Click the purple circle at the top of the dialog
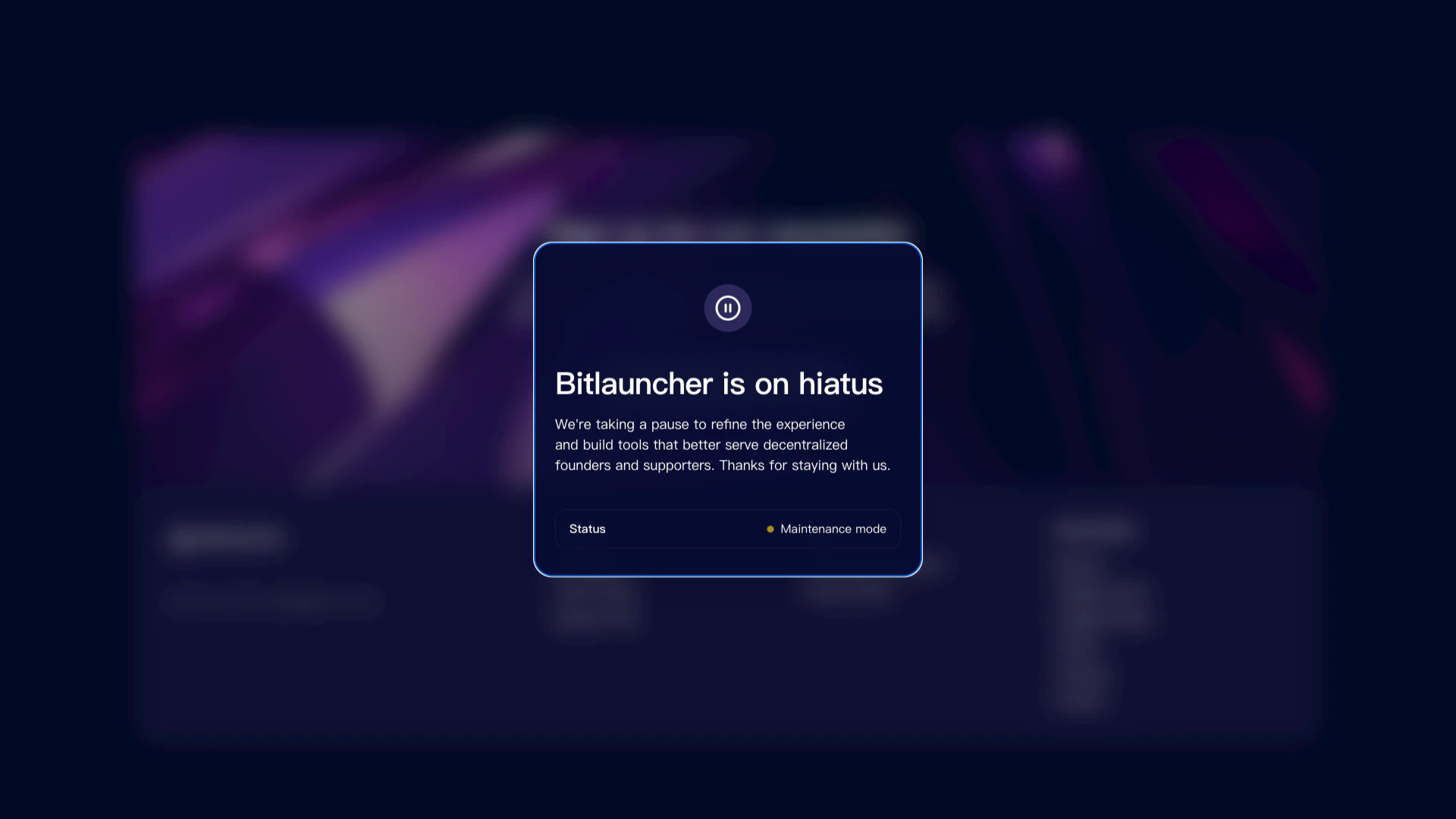The image size is (1456, 819). point(727,308)
